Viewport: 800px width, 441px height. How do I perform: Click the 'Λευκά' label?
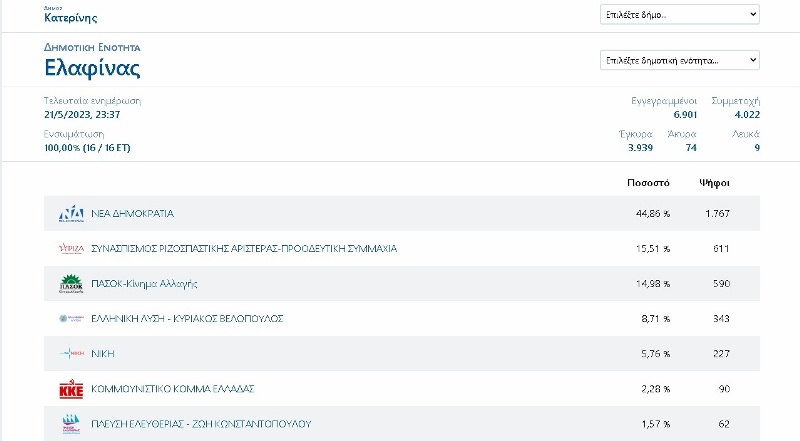coord(746,134)
